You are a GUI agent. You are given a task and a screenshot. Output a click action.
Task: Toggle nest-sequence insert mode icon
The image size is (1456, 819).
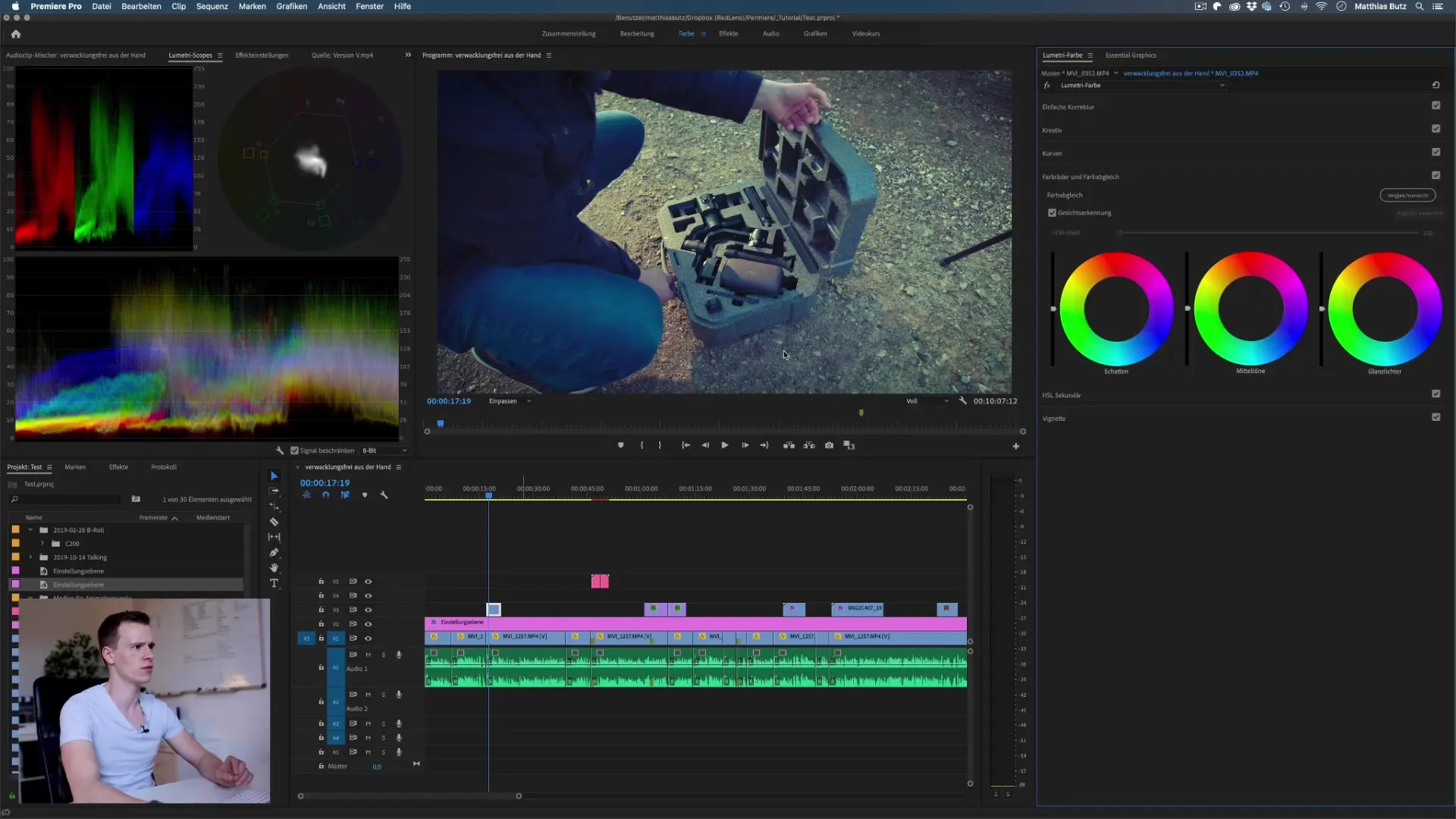[306, 494]
